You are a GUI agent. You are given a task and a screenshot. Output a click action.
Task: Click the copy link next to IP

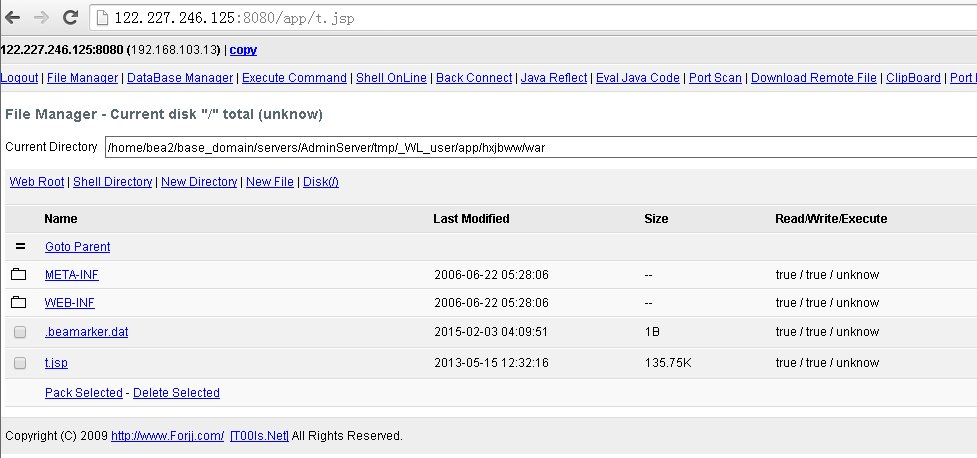click(243, 50)
